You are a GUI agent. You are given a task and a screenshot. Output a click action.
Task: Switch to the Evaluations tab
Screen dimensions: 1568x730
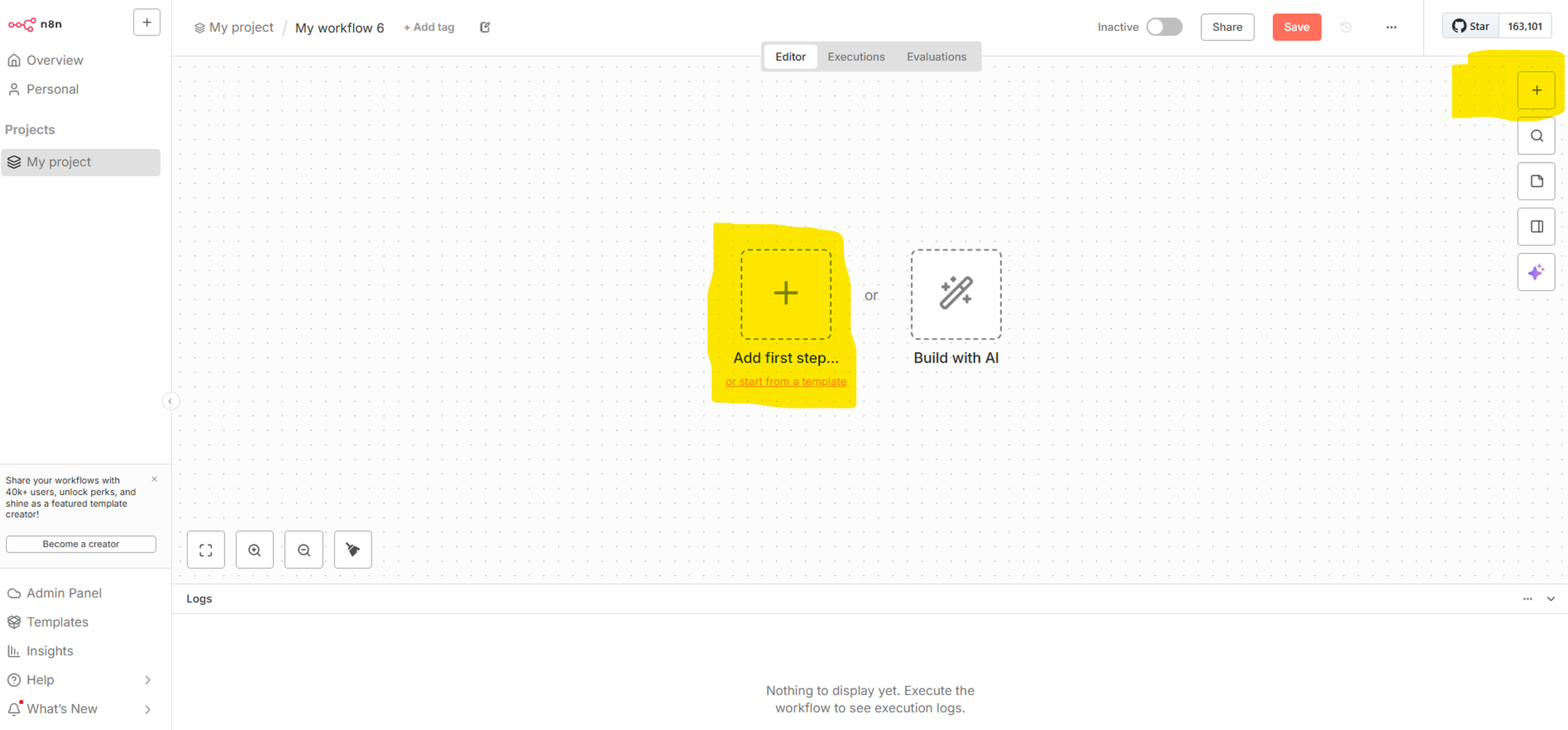pyautogui.click(x=936, y=57)
